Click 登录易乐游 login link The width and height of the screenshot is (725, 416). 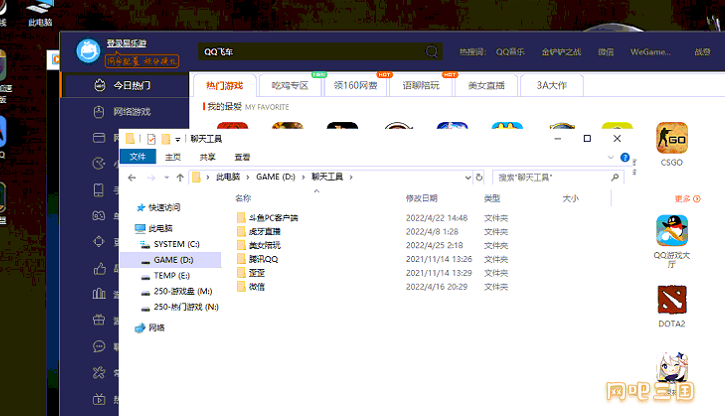click(x=127, y=43)
